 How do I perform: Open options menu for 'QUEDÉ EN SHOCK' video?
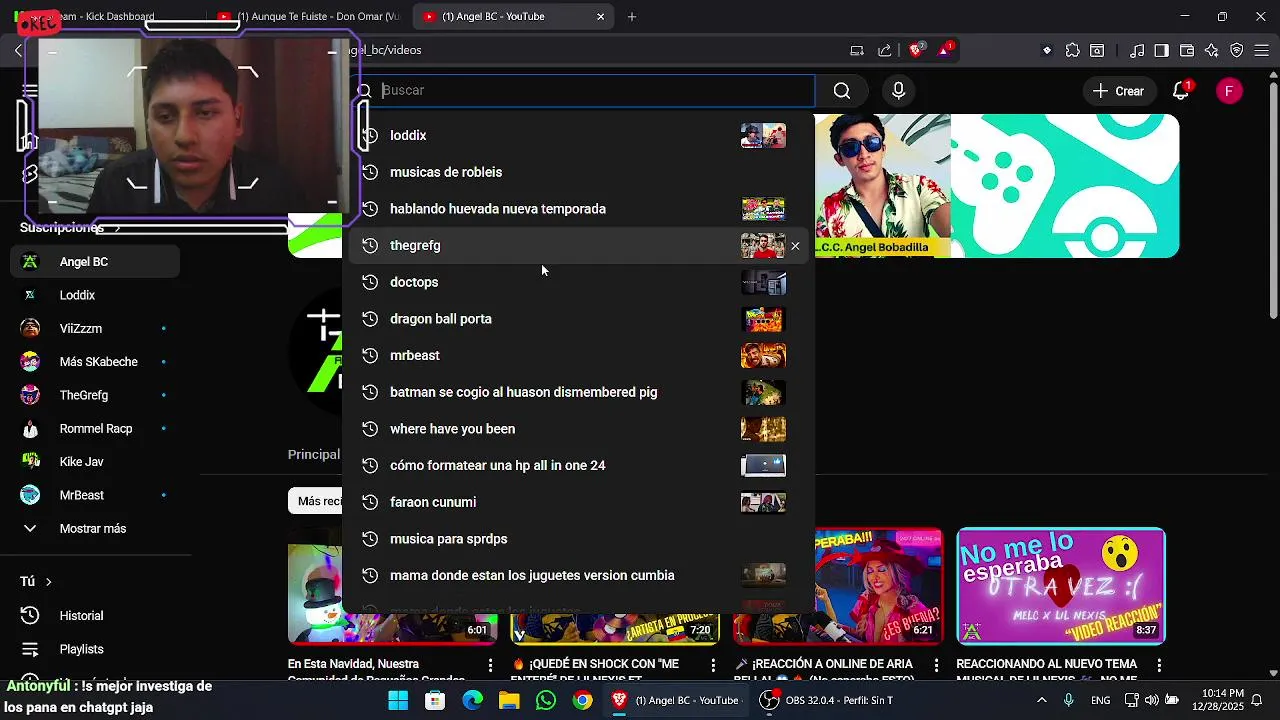tap(713, 665)
